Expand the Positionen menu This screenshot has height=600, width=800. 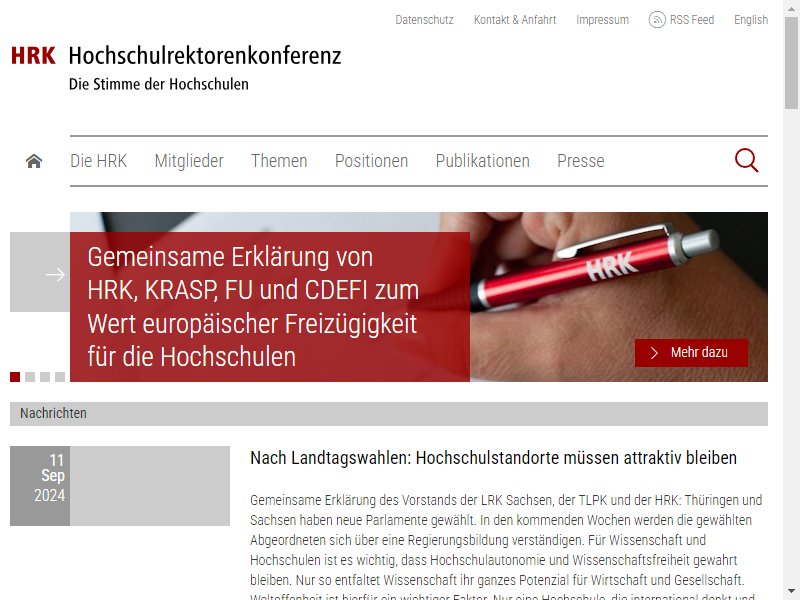[x=371, y=161]
